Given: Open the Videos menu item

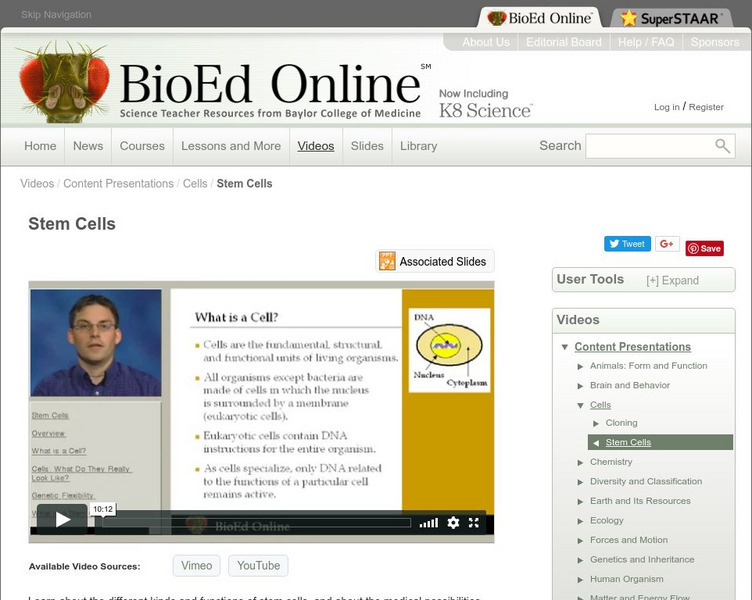Looking at the screenshot, I should point(316,146).
